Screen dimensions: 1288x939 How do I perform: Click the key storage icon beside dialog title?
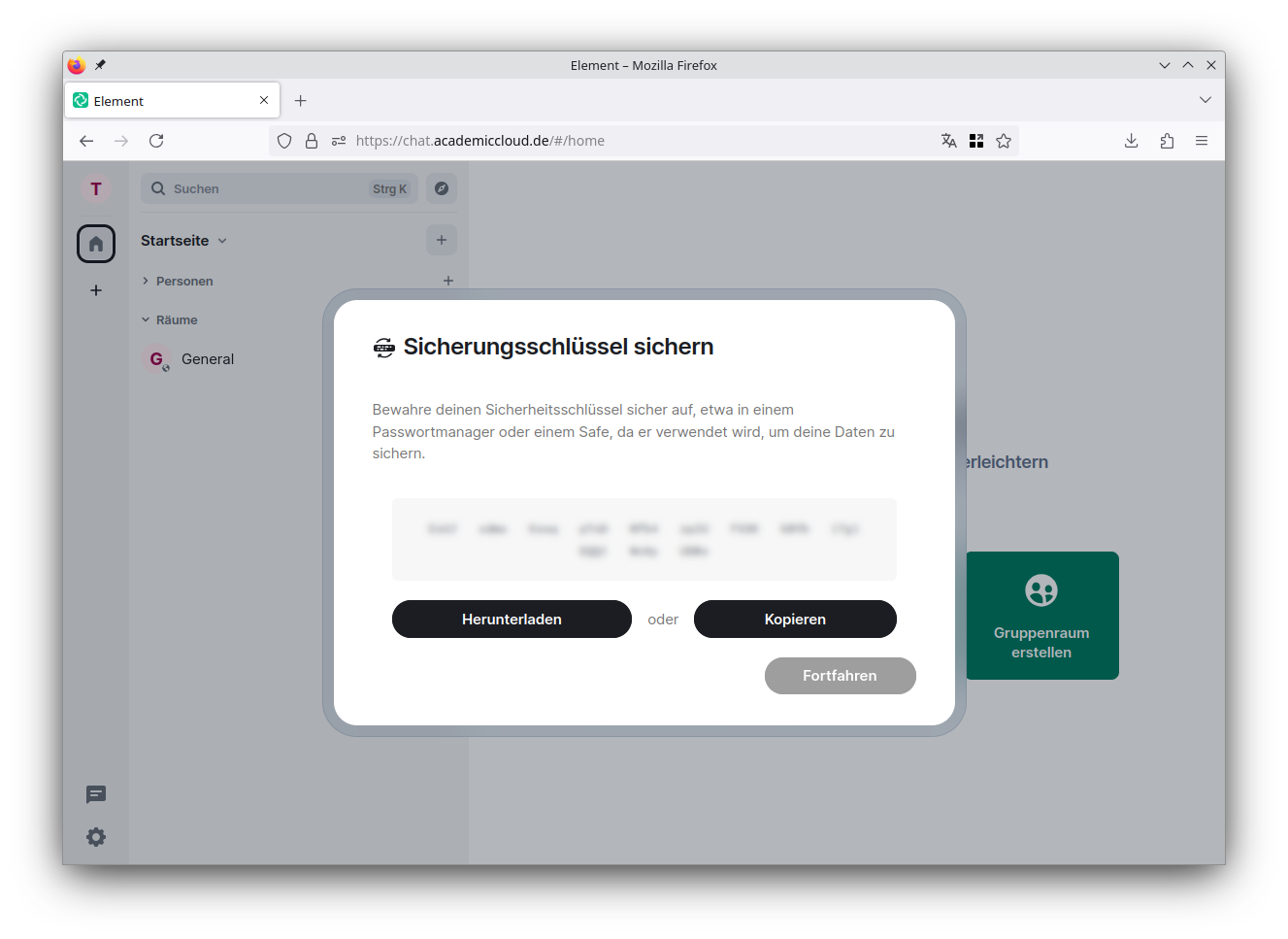click(384, 348)
